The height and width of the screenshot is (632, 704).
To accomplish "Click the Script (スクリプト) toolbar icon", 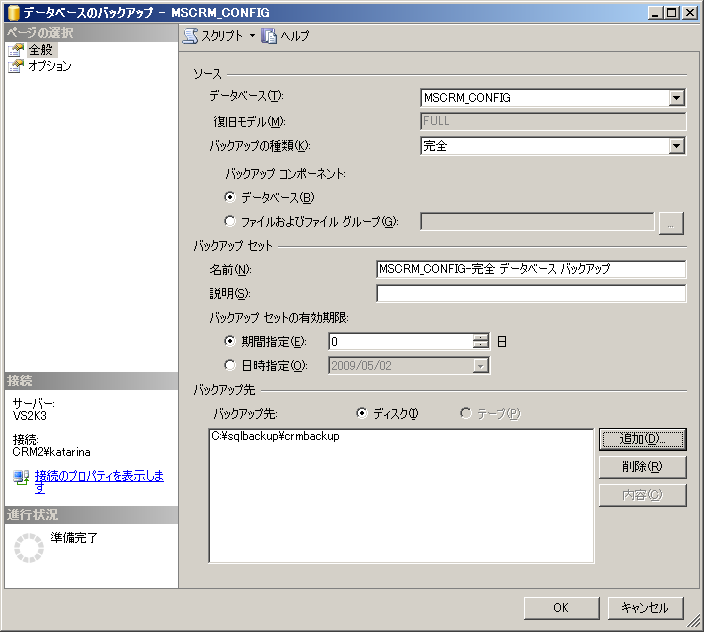I will coord(190,36).
